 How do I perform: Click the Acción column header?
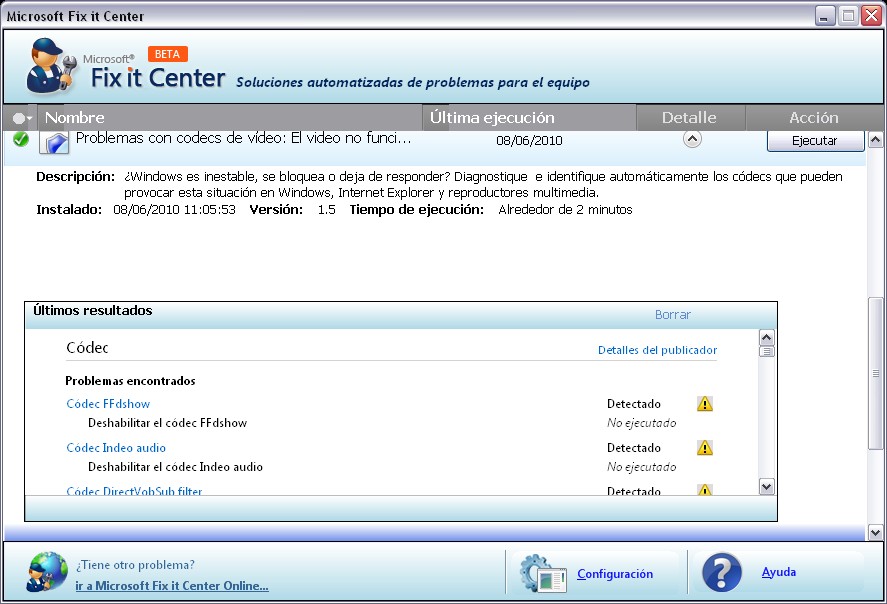tap(814, 118)
